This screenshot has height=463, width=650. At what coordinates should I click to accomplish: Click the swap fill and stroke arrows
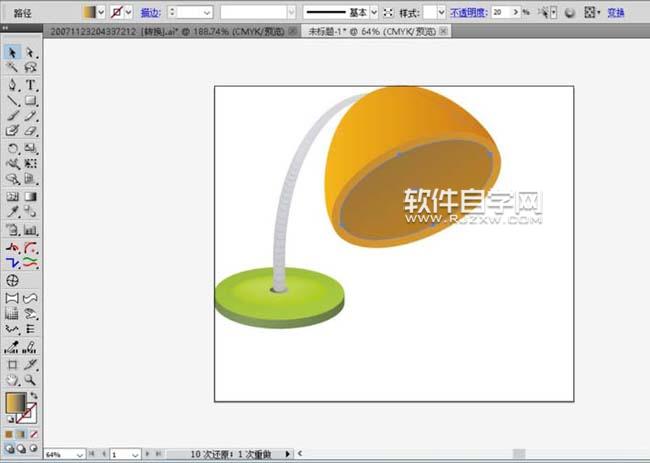(34, 395)
